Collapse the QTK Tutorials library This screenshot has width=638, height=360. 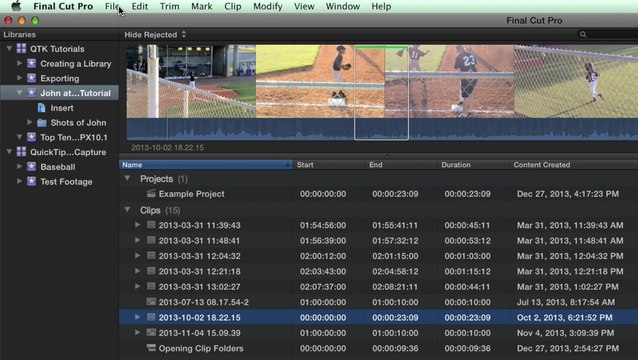coord(9,49)
